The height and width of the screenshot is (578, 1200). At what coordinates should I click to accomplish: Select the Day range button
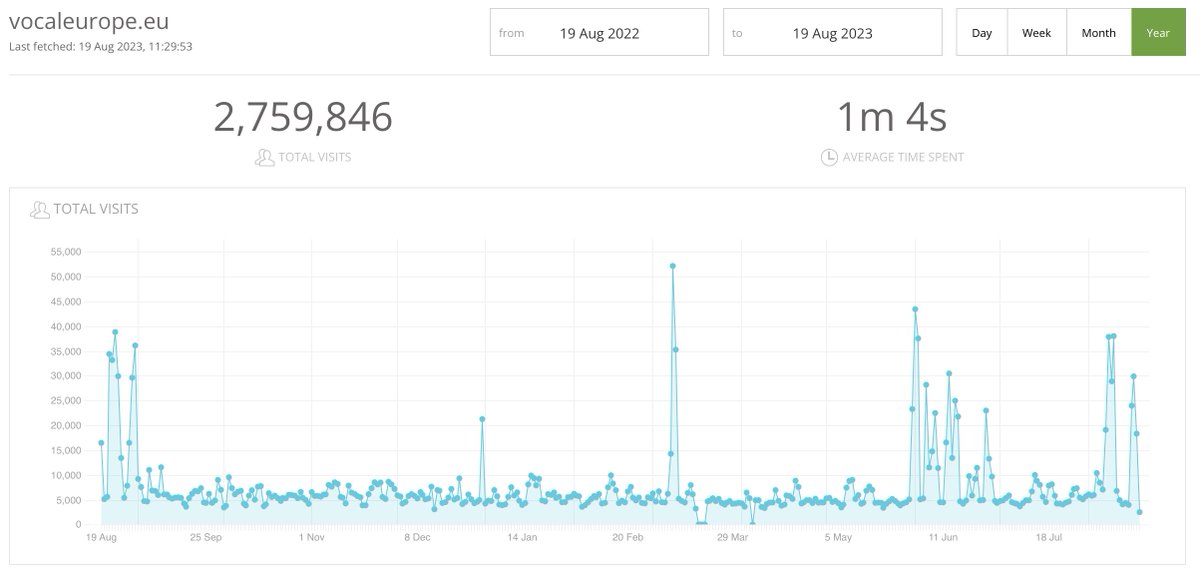pos(982,32)
